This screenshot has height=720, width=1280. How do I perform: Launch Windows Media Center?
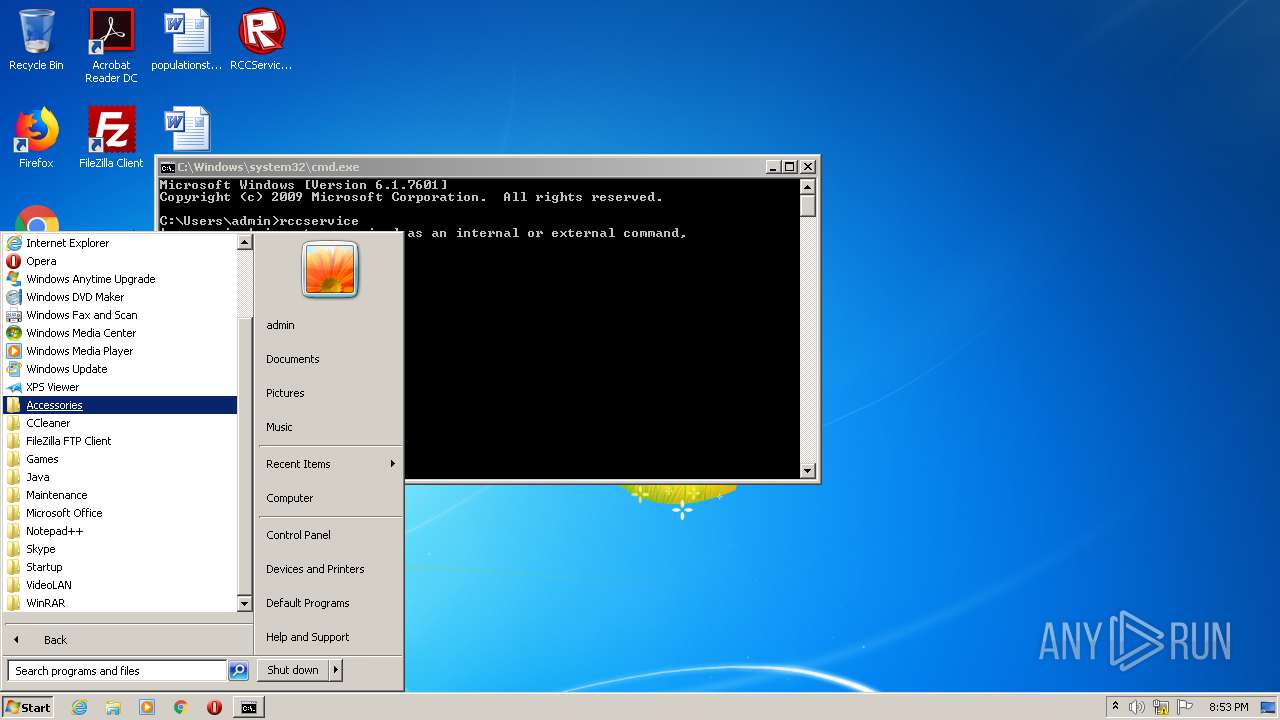pyautogui.click(x=120, y=333)
